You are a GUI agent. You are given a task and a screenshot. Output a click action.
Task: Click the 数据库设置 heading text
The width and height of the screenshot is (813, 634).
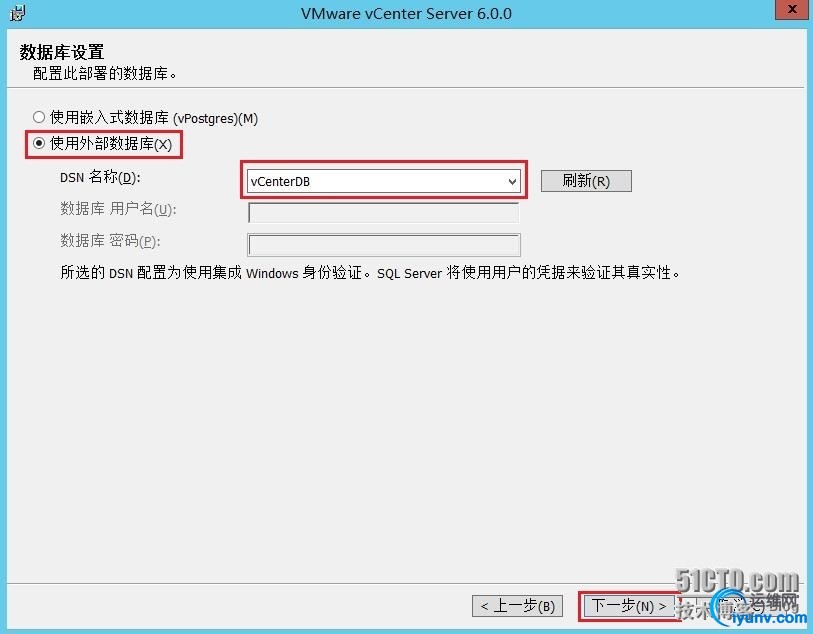[62, 52]
